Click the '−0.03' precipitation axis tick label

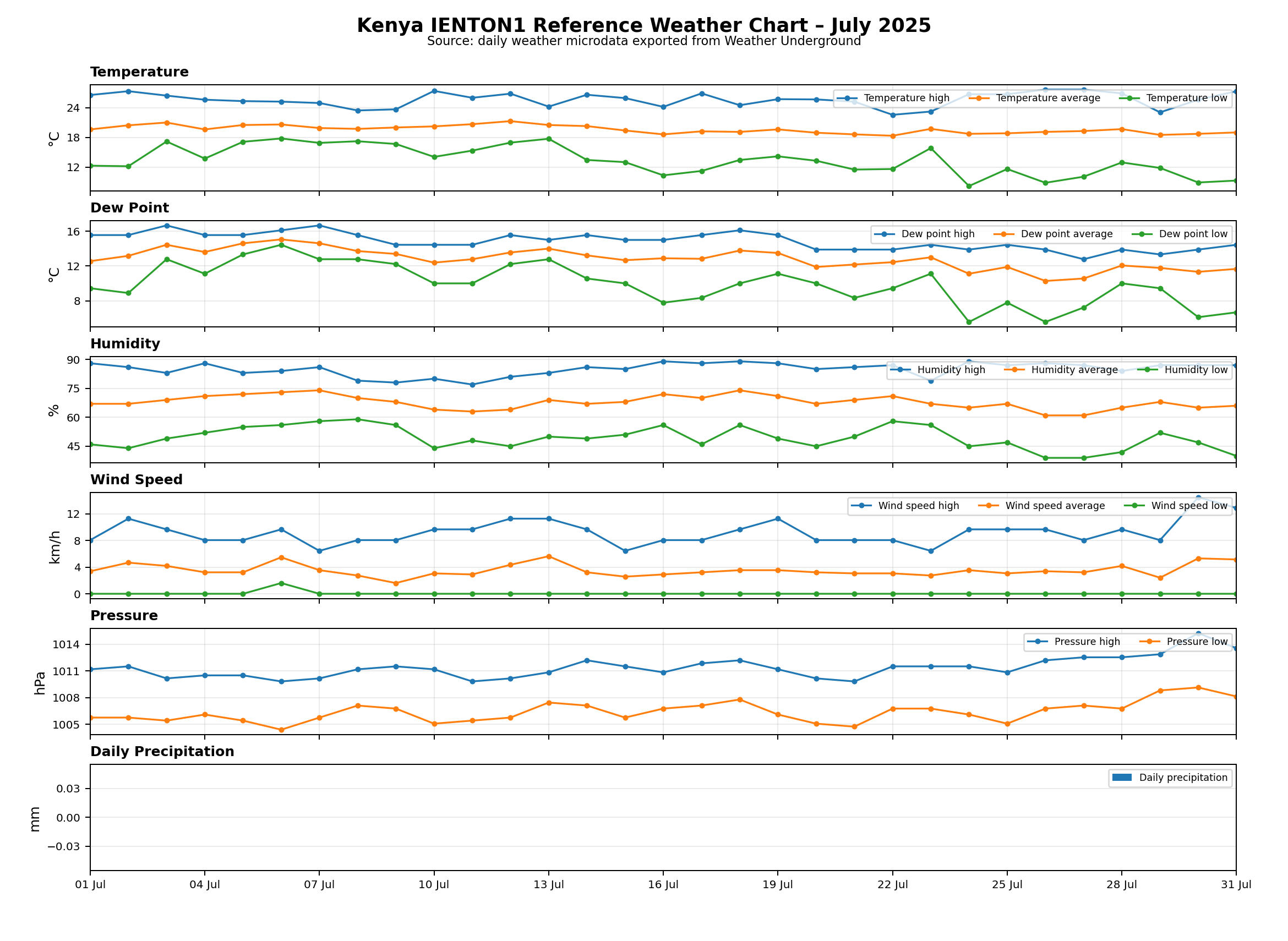tap(64, 846)
